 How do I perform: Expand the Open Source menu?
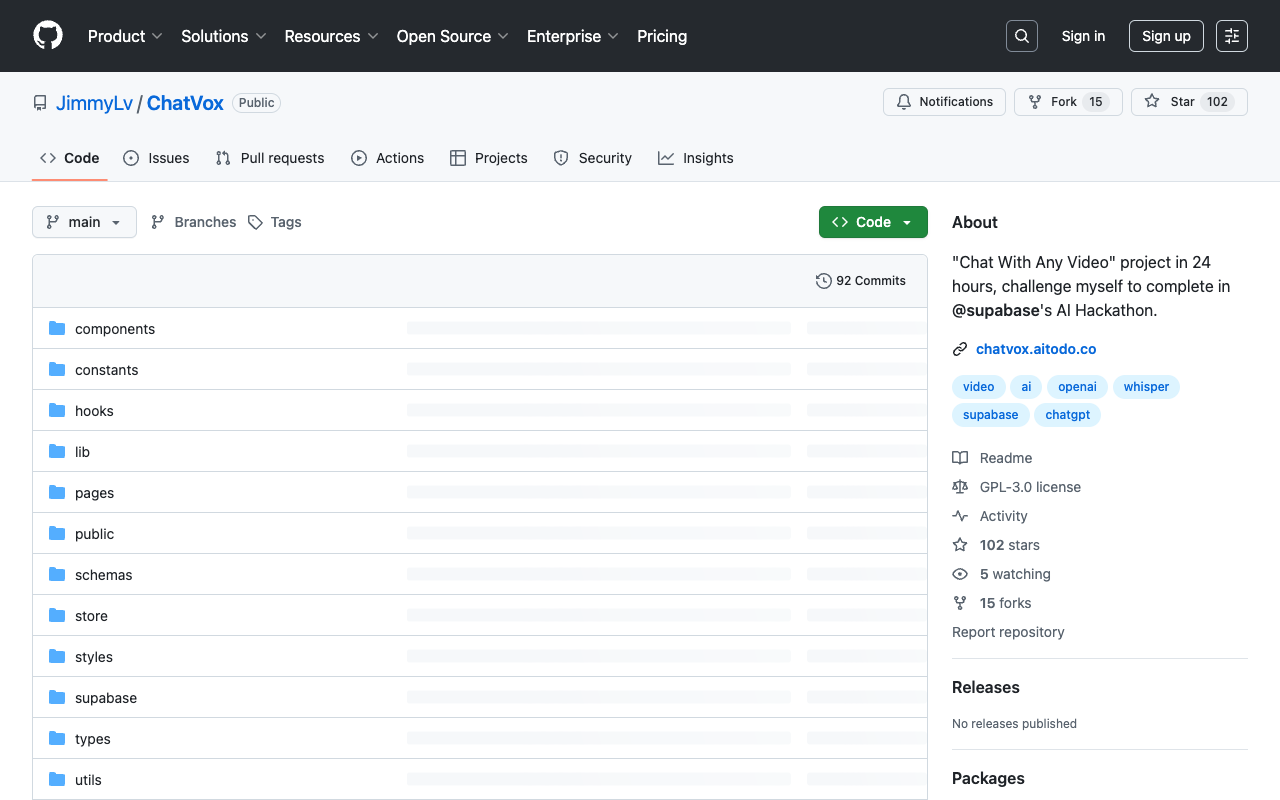pos(453,36)
